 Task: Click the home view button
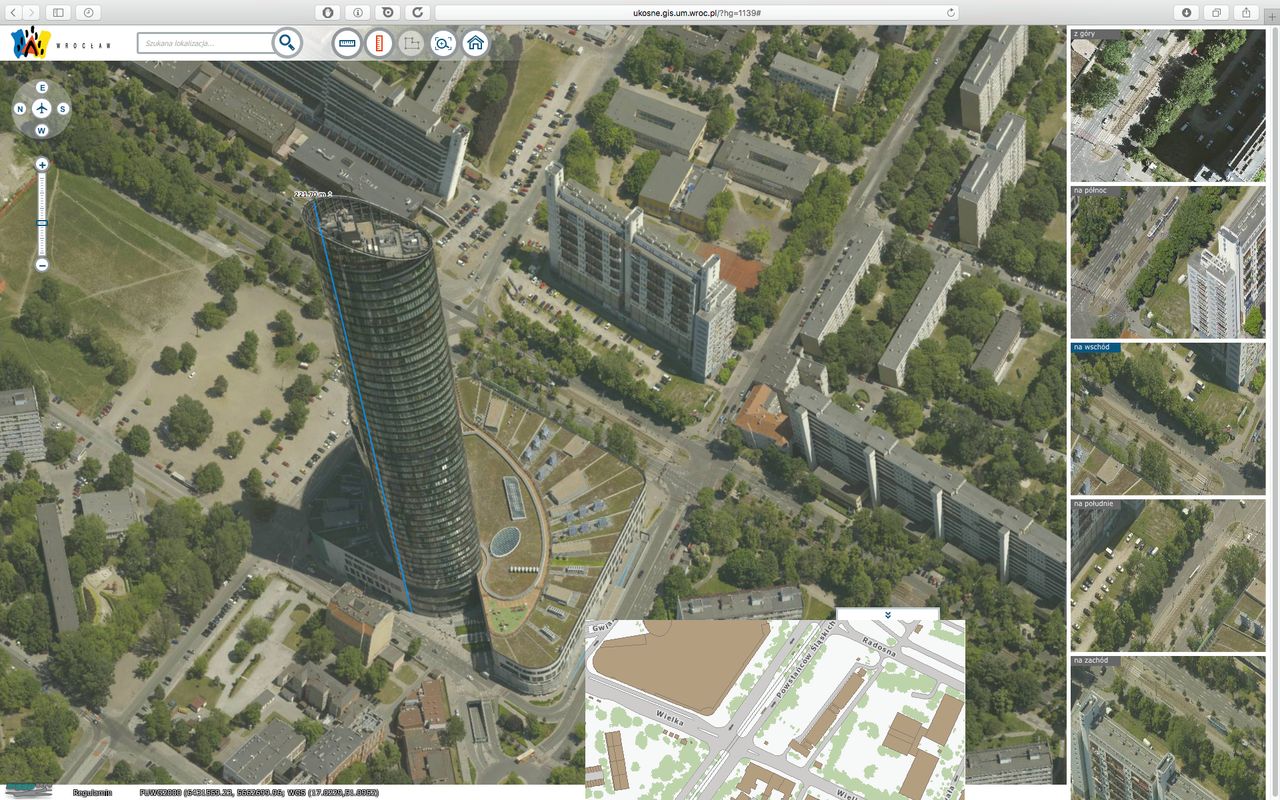[475, 43]
